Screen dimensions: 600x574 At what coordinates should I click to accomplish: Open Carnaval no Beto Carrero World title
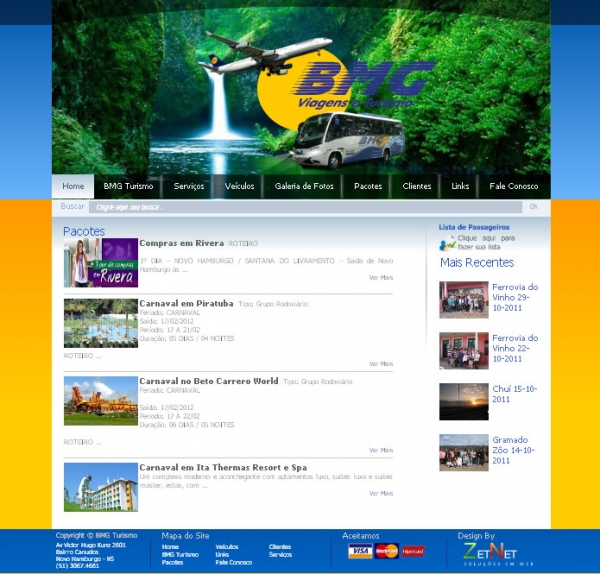click(x=209, y=381)
